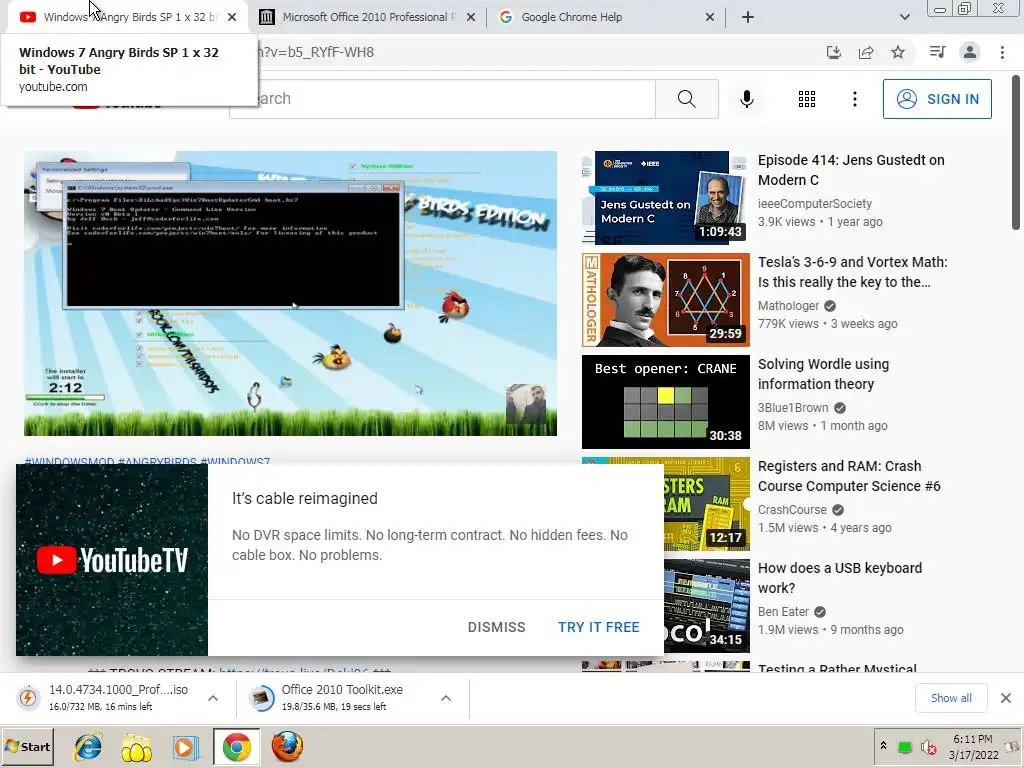Viewport: 1024px width, 768px height.
Task: Click the Chrome taskbar icon
Action: pos(236,747)
